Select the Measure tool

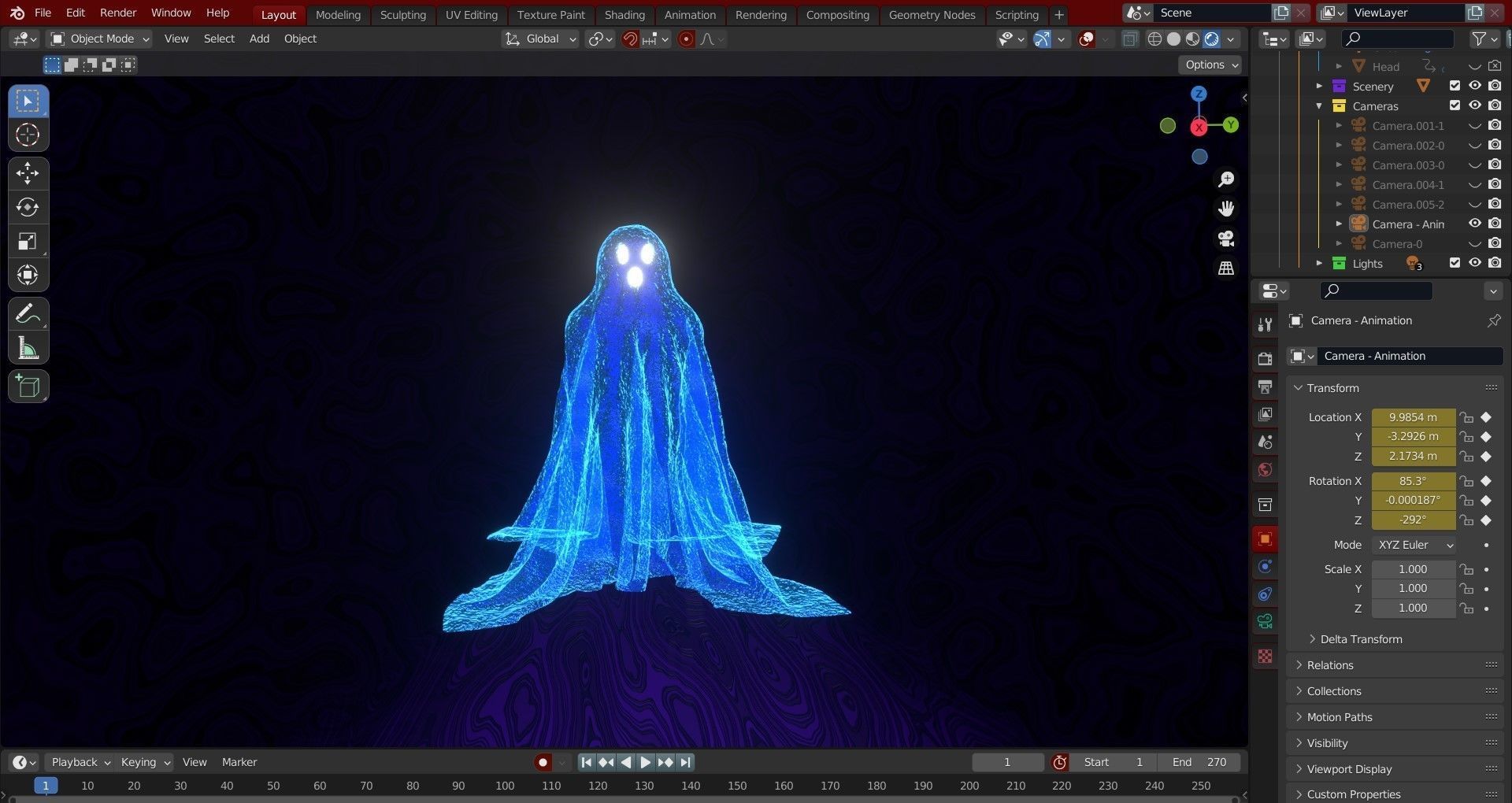click(28, 348)
